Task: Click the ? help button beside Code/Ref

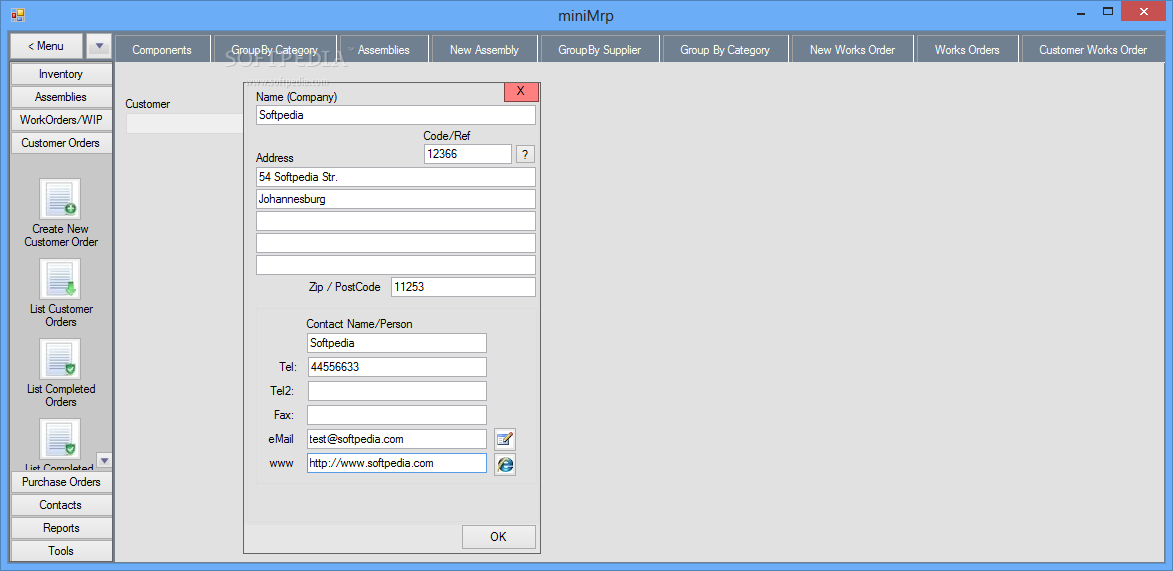Action: (x=526, y=154)
